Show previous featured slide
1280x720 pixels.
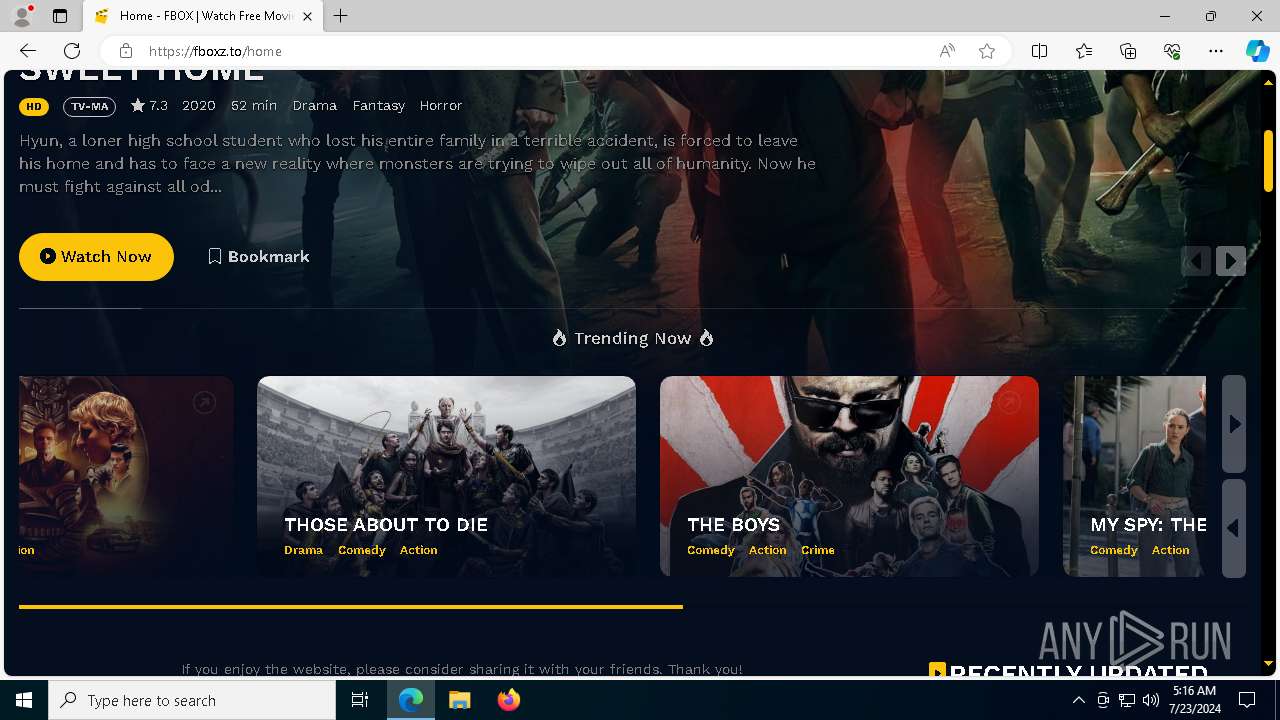click(1196, 261)
